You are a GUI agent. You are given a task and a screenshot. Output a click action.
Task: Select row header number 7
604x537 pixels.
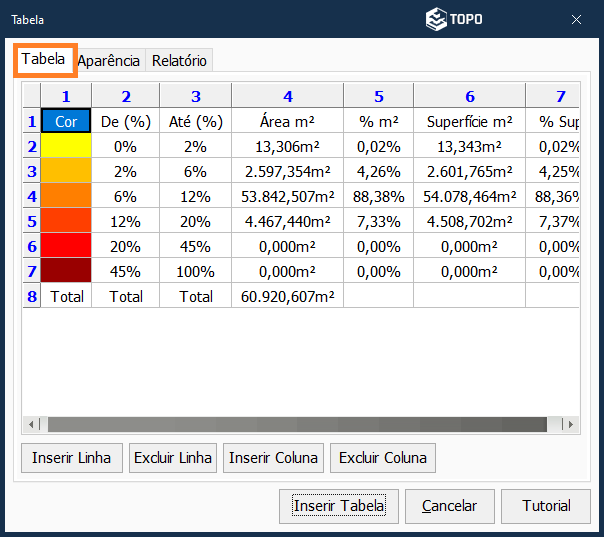tap(32, 271)
